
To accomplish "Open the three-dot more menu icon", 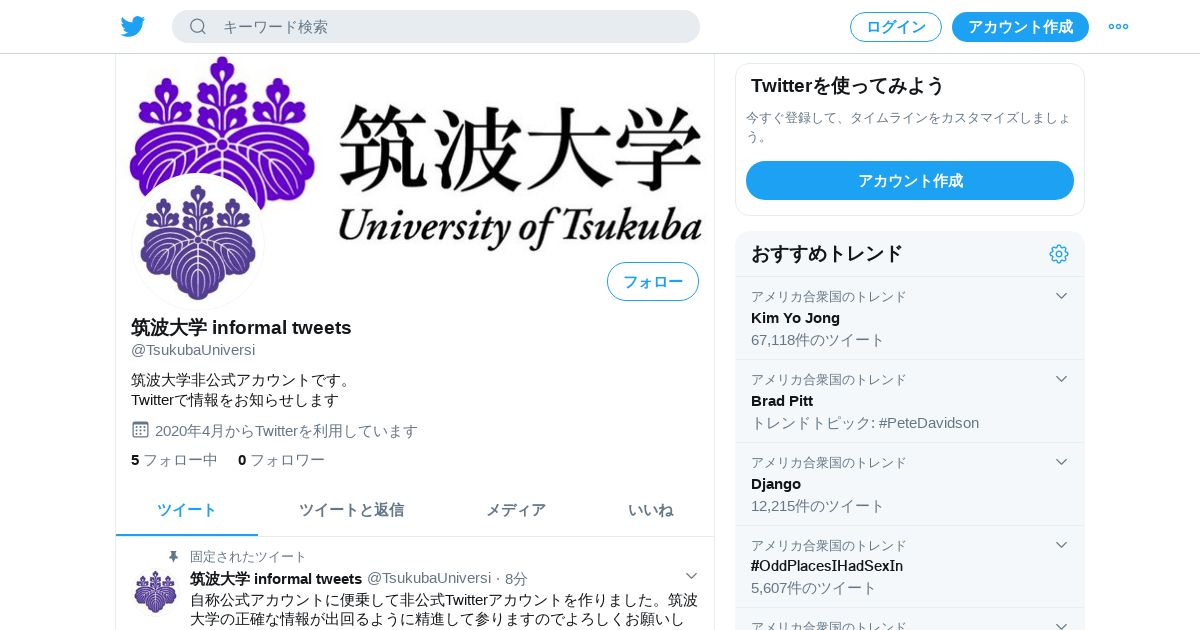I will [x=1118, y=27].
